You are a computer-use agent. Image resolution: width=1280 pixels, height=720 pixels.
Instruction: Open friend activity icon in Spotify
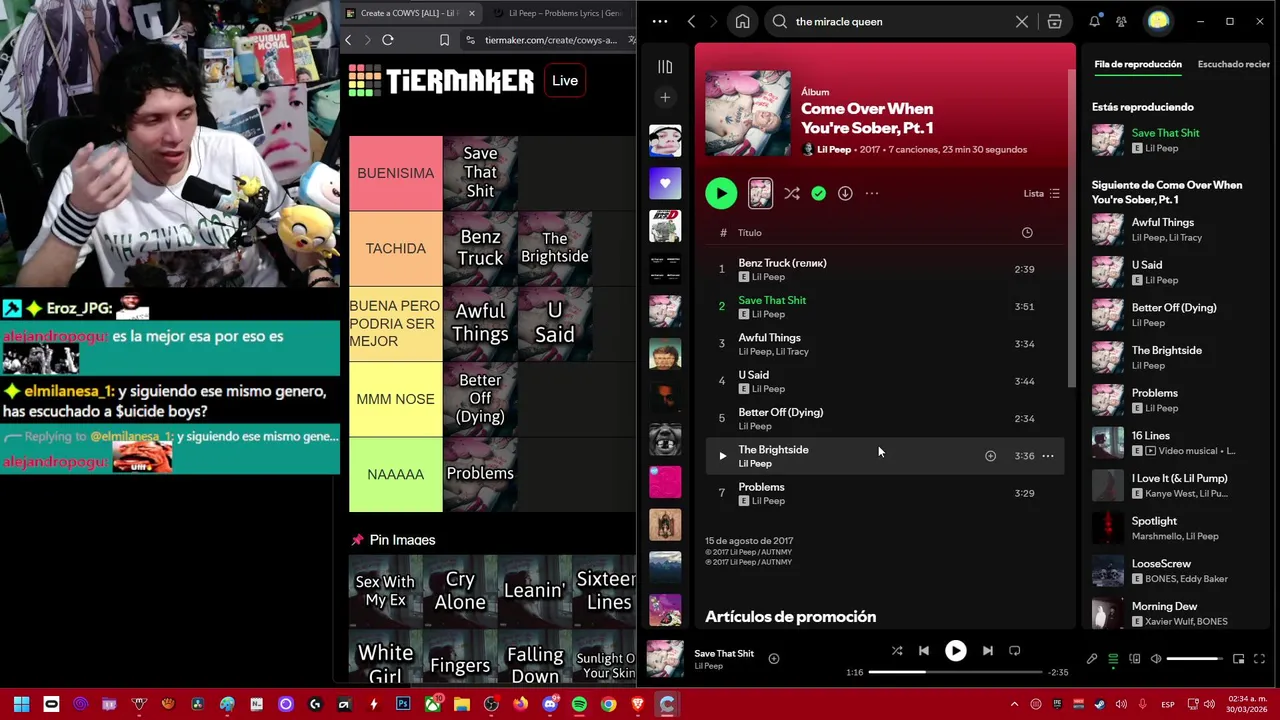click(1121, 21)
